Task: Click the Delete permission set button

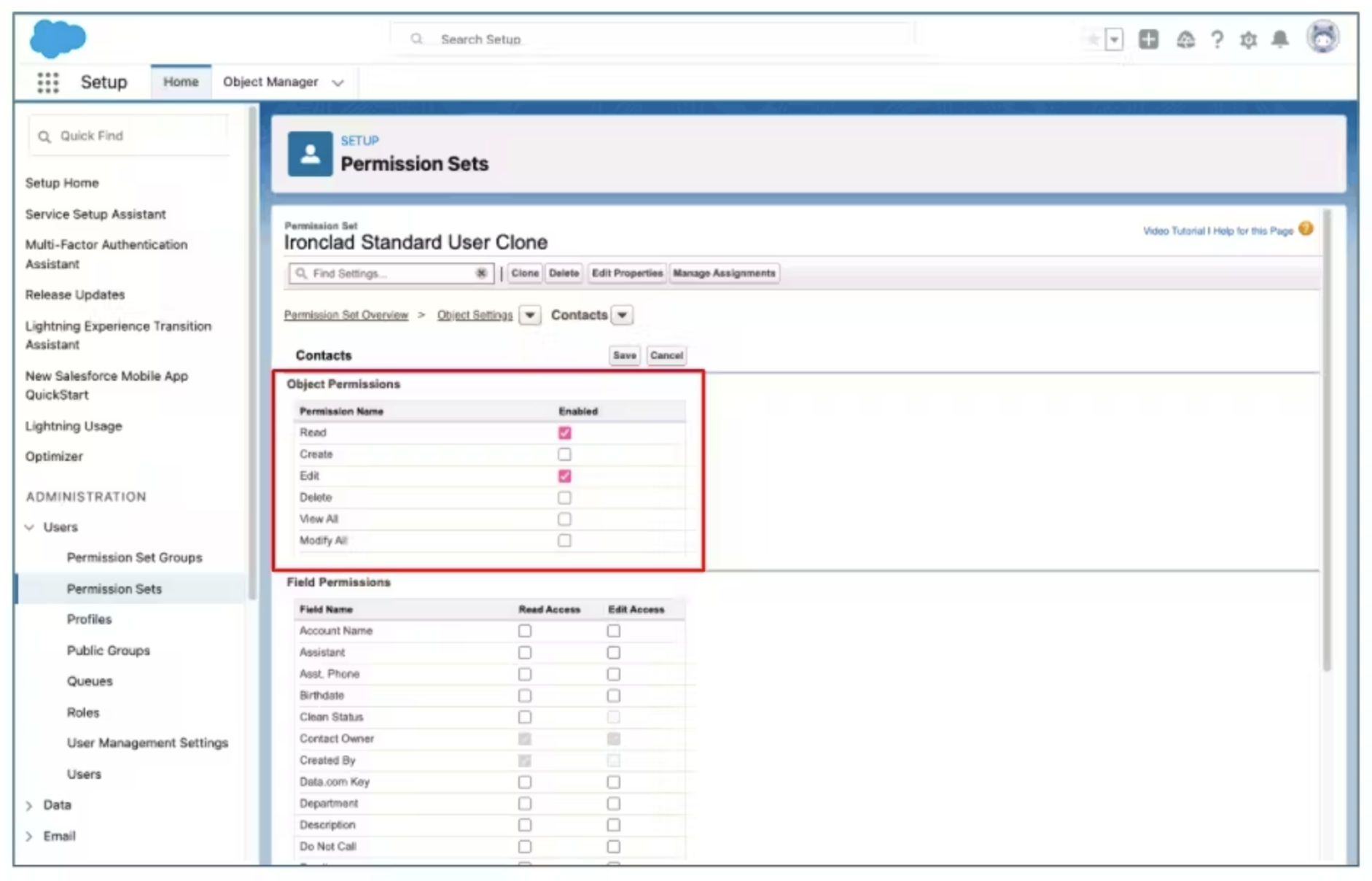Action: pos(564,273)
